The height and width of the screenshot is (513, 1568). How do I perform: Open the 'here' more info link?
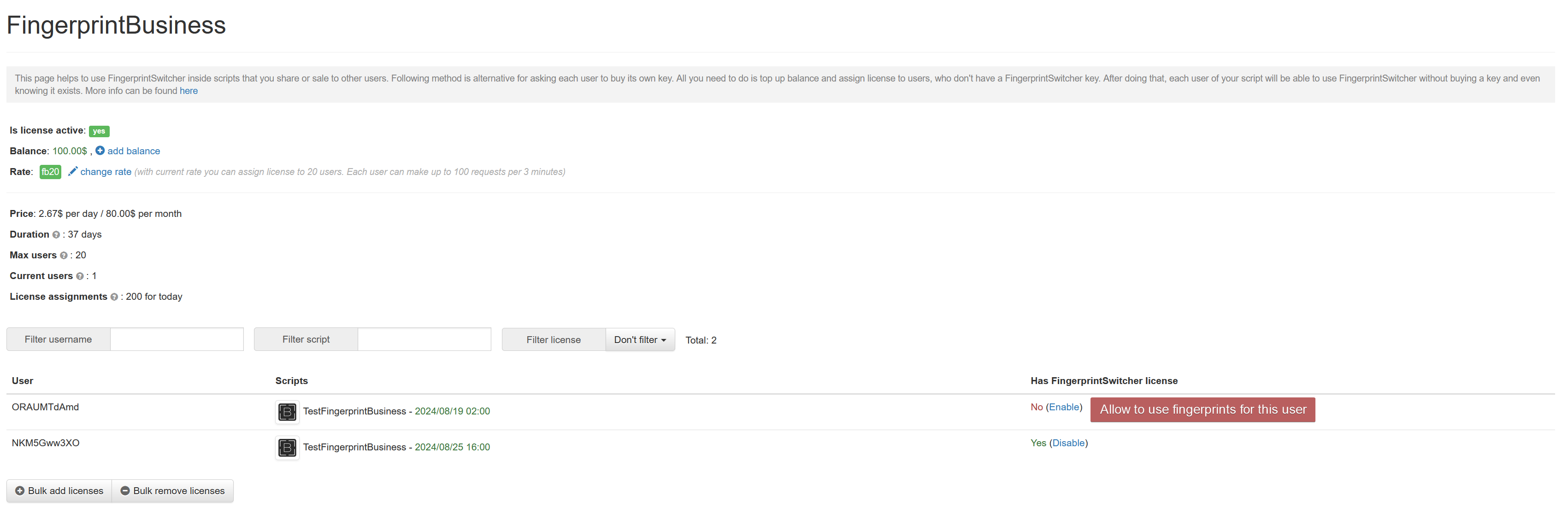pyautogui.click(x=188, y=91)
